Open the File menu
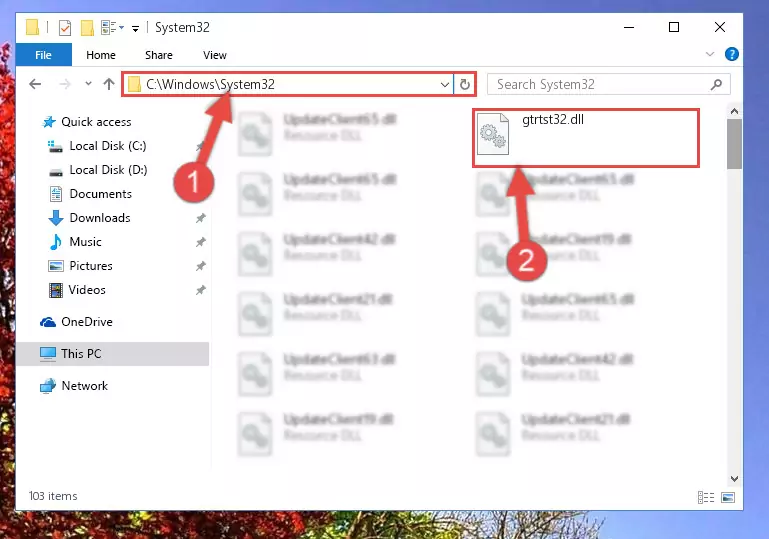The height and width of the screenshot is (539, 769). (44, 55)
